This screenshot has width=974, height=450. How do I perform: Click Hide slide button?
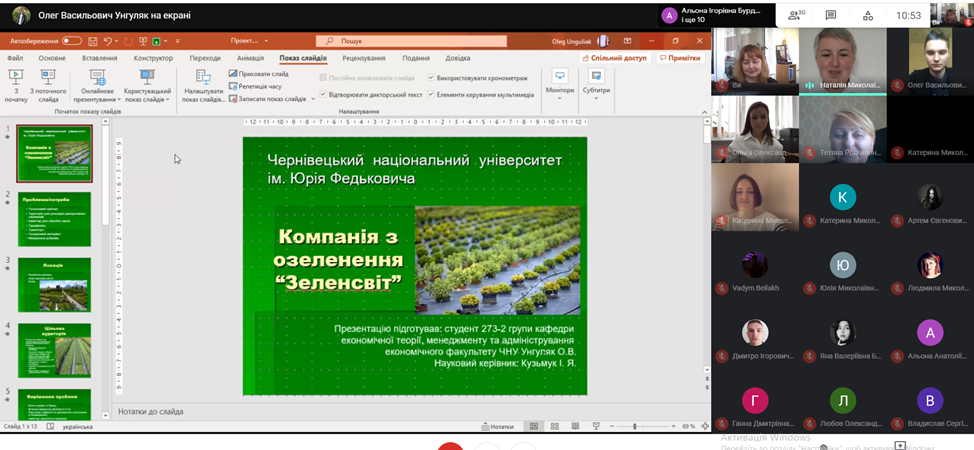tap(259, 73)
